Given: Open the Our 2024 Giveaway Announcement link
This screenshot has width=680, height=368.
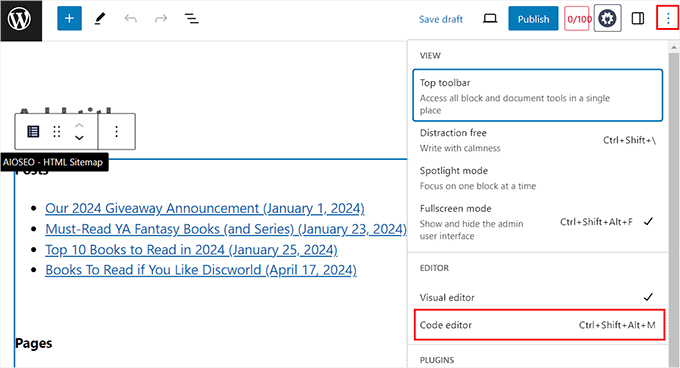Looking at the screenshot, I should [x=205, y=208].
